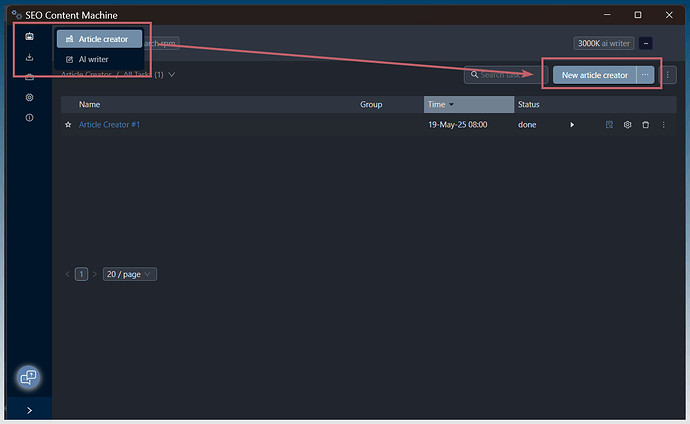Go to the next page arrow
Screen dimensions: 690x424
(95, 274)
